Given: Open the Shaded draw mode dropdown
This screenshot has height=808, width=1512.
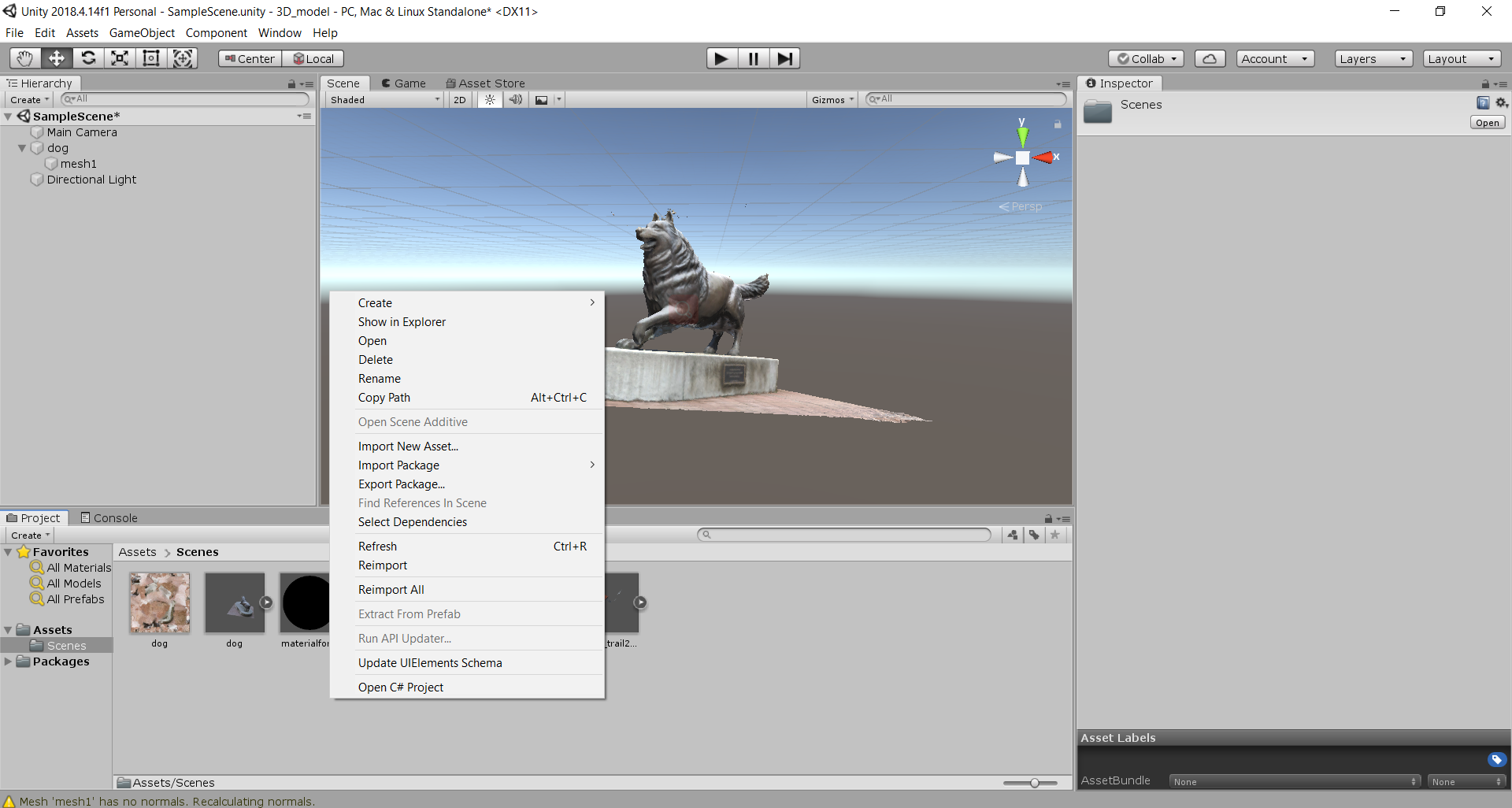Looking at the screenshot, I should (x=384, y=99).
